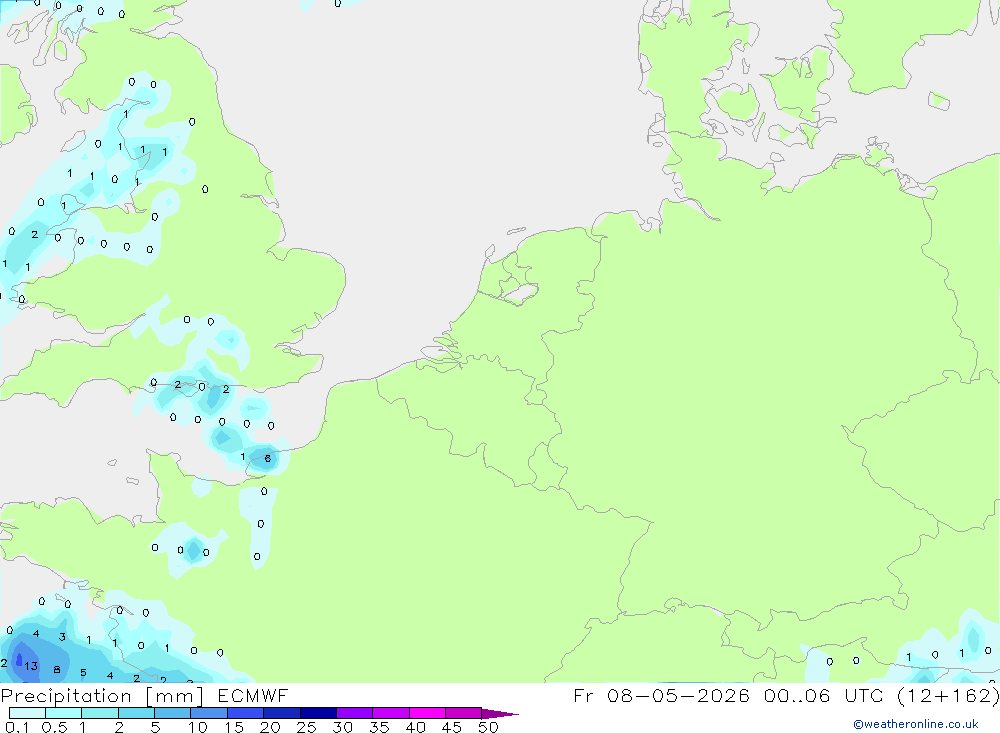Pick the 45–50 mm legend swatch
This screenshot has height=733, width=1000.
point(464,713)
